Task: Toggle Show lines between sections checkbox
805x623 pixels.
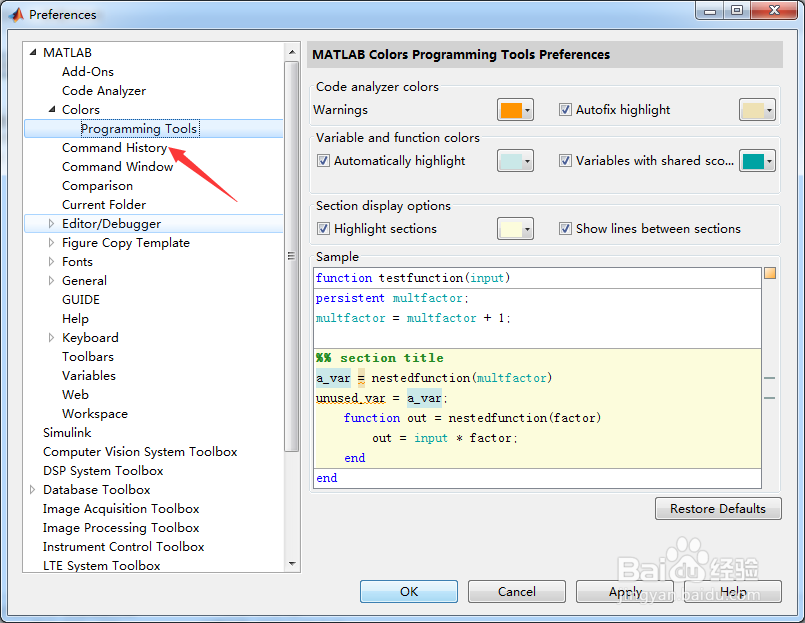Action: (565, 229)
